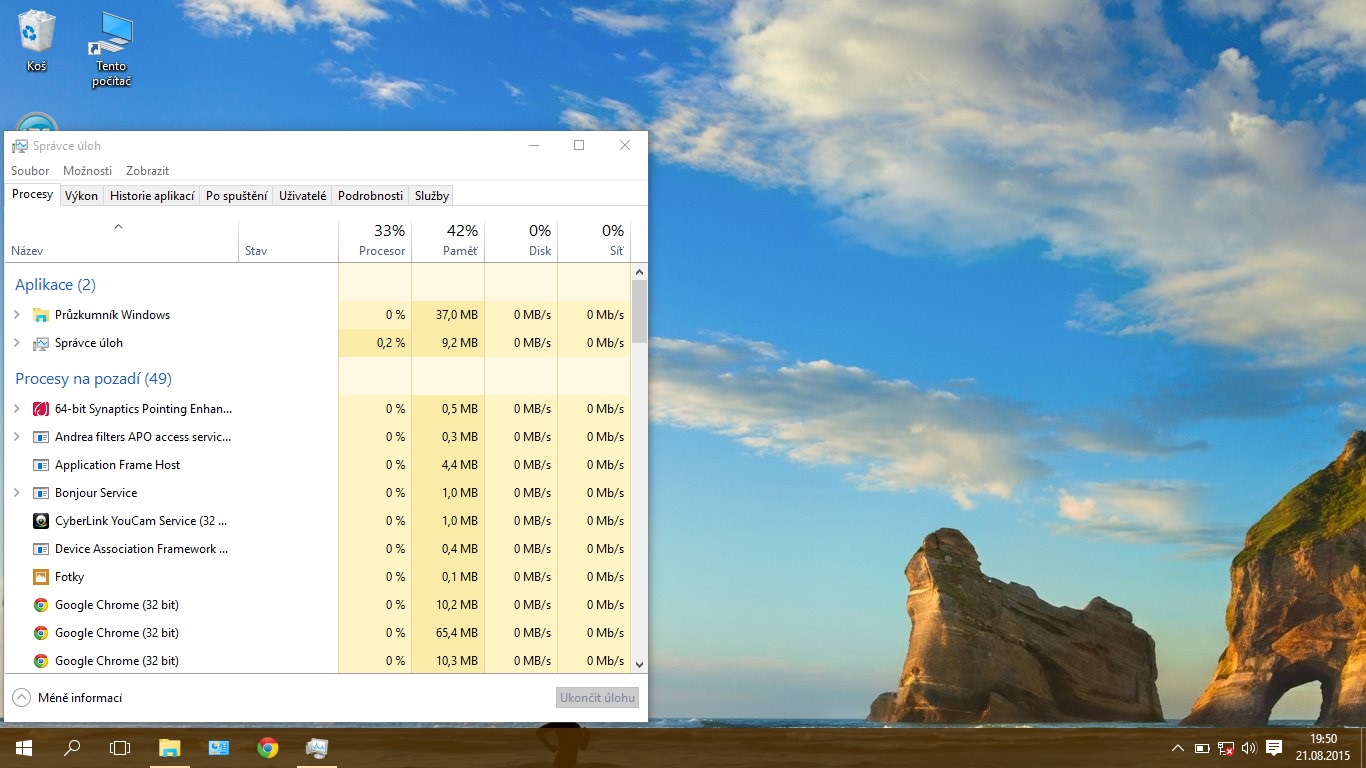Sort by Paměť 42% column header
The width and height of the screenshot is (1366, 768).
(x=448, y=240)
